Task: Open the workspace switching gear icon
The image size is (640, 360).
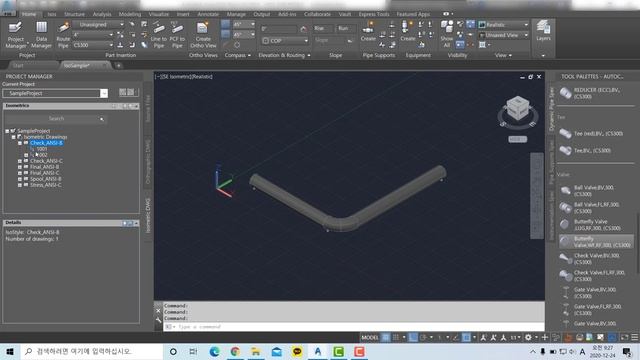Action: pyautogui.click(x=528, y=337)
